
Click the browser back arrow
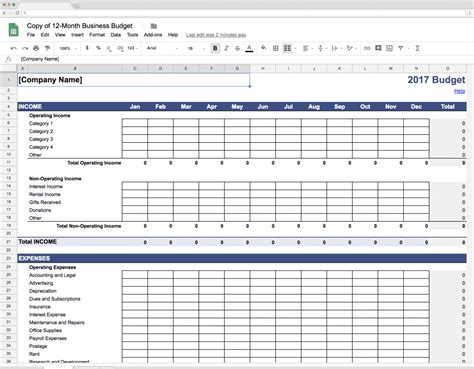[4, 13]
